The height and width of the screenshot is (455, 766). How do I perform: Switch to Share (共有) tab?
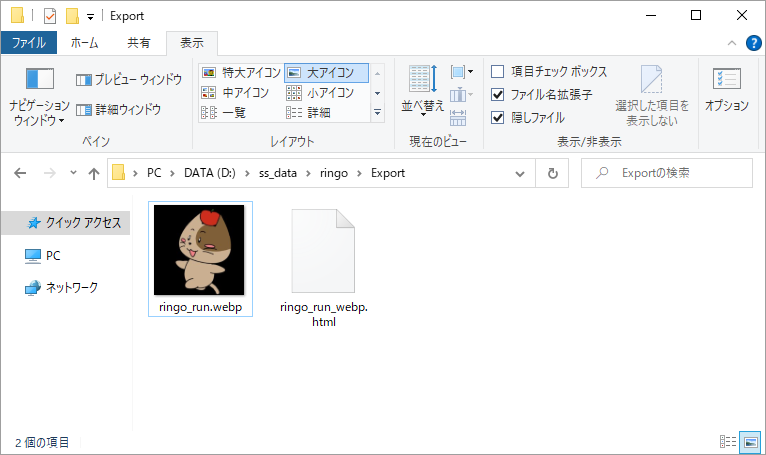[x=139, y=43]
